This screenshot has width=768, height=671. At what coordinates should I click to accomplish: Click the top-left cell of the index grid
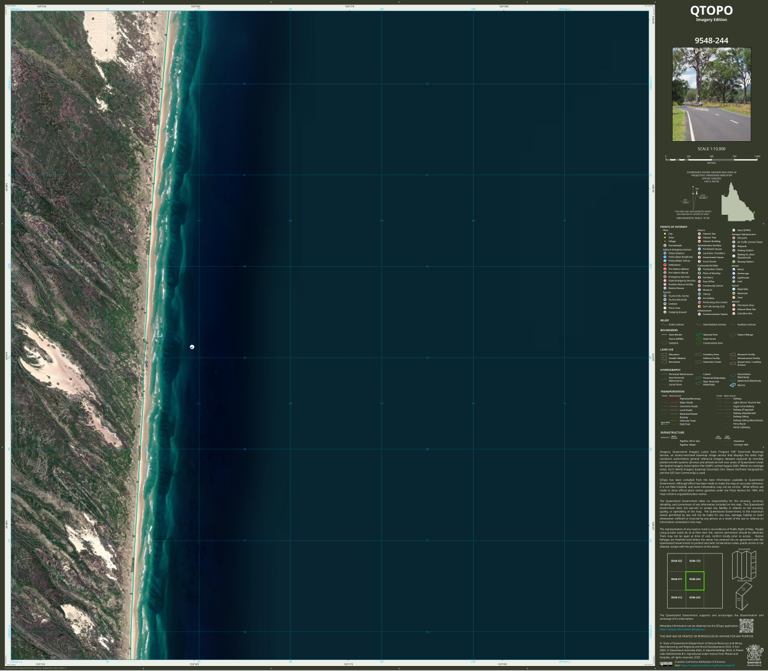tap(676, 561)
